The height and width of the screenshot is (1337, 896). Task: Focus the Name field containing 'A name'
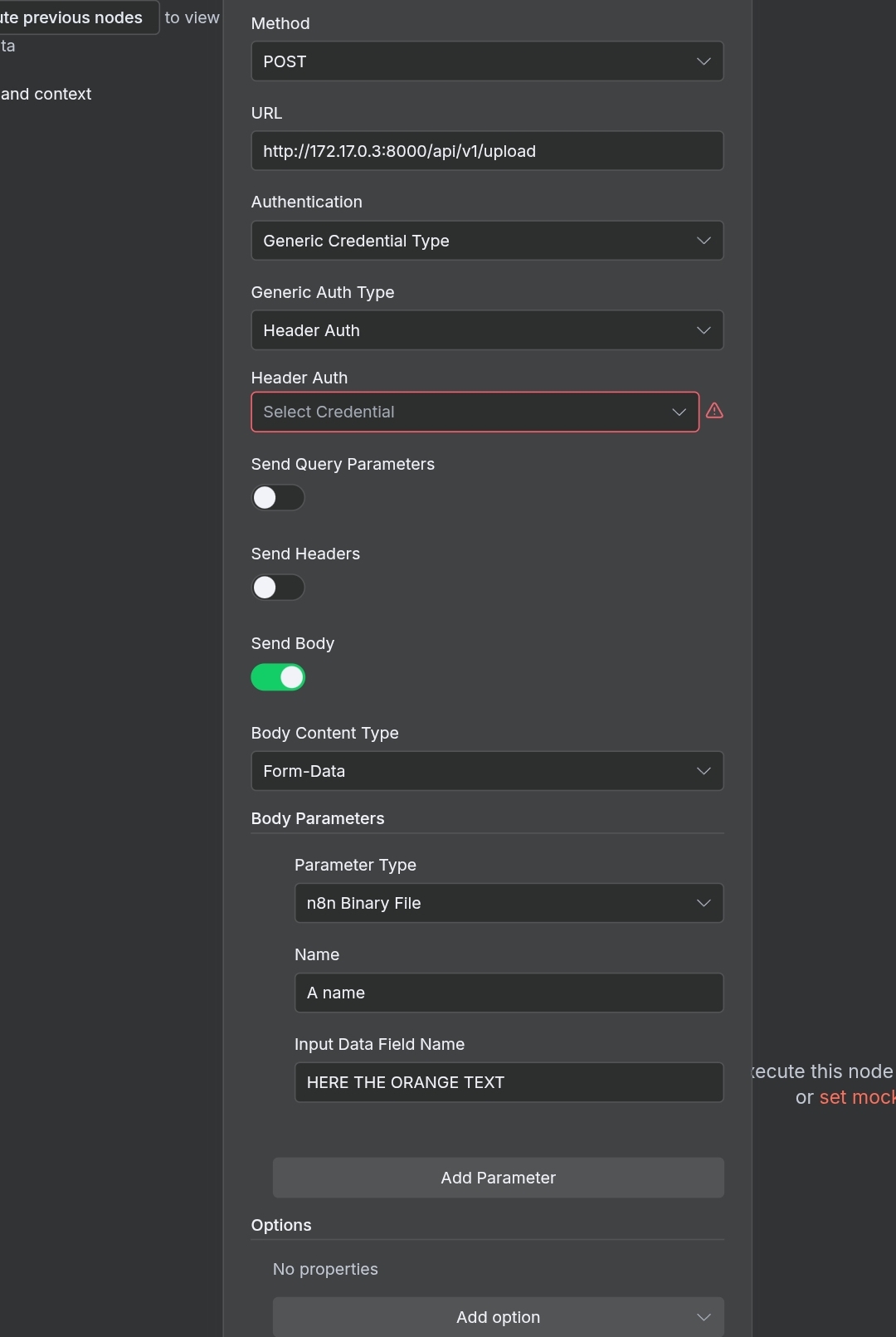(x=508, y=993)
